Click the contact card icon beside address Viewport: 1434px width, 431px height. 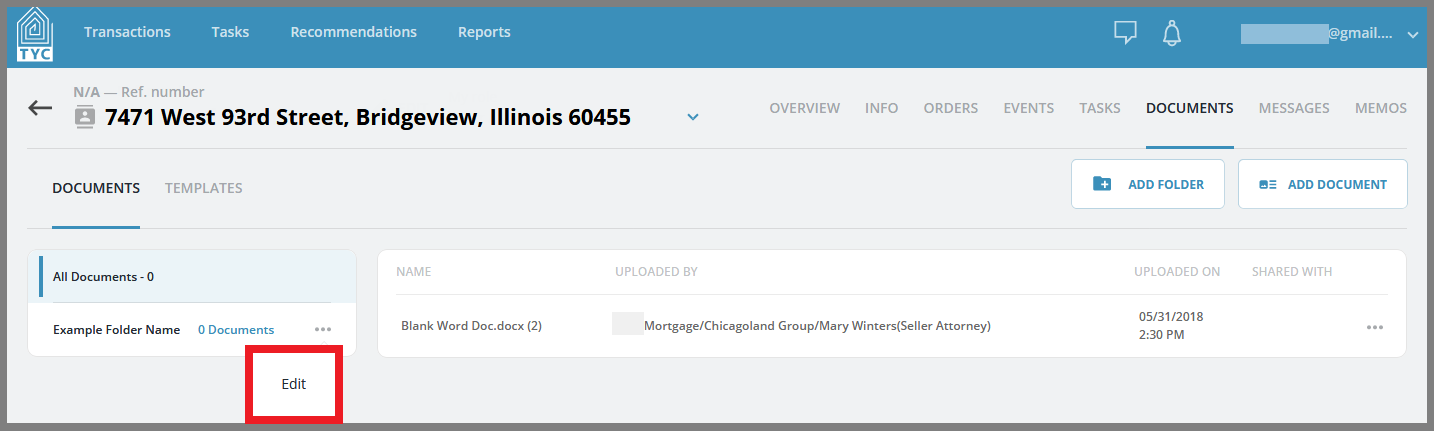point(85,117)
